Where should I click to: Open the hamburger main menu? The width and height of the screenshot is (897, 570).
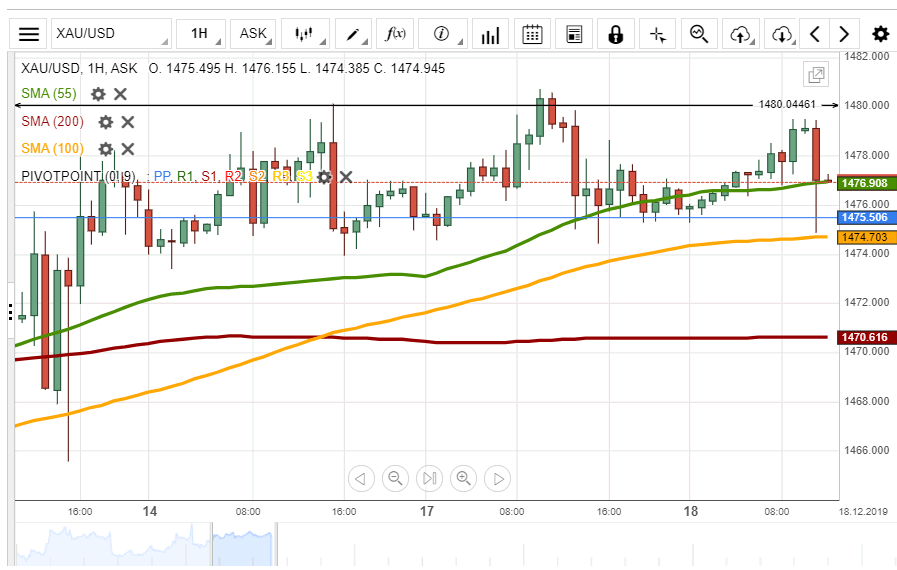point(29,34)
